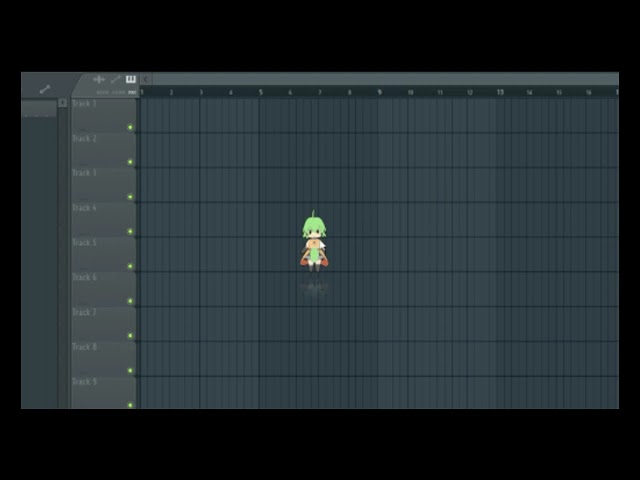Click the left-arrow collapse button beside picker

coord(146,79)
